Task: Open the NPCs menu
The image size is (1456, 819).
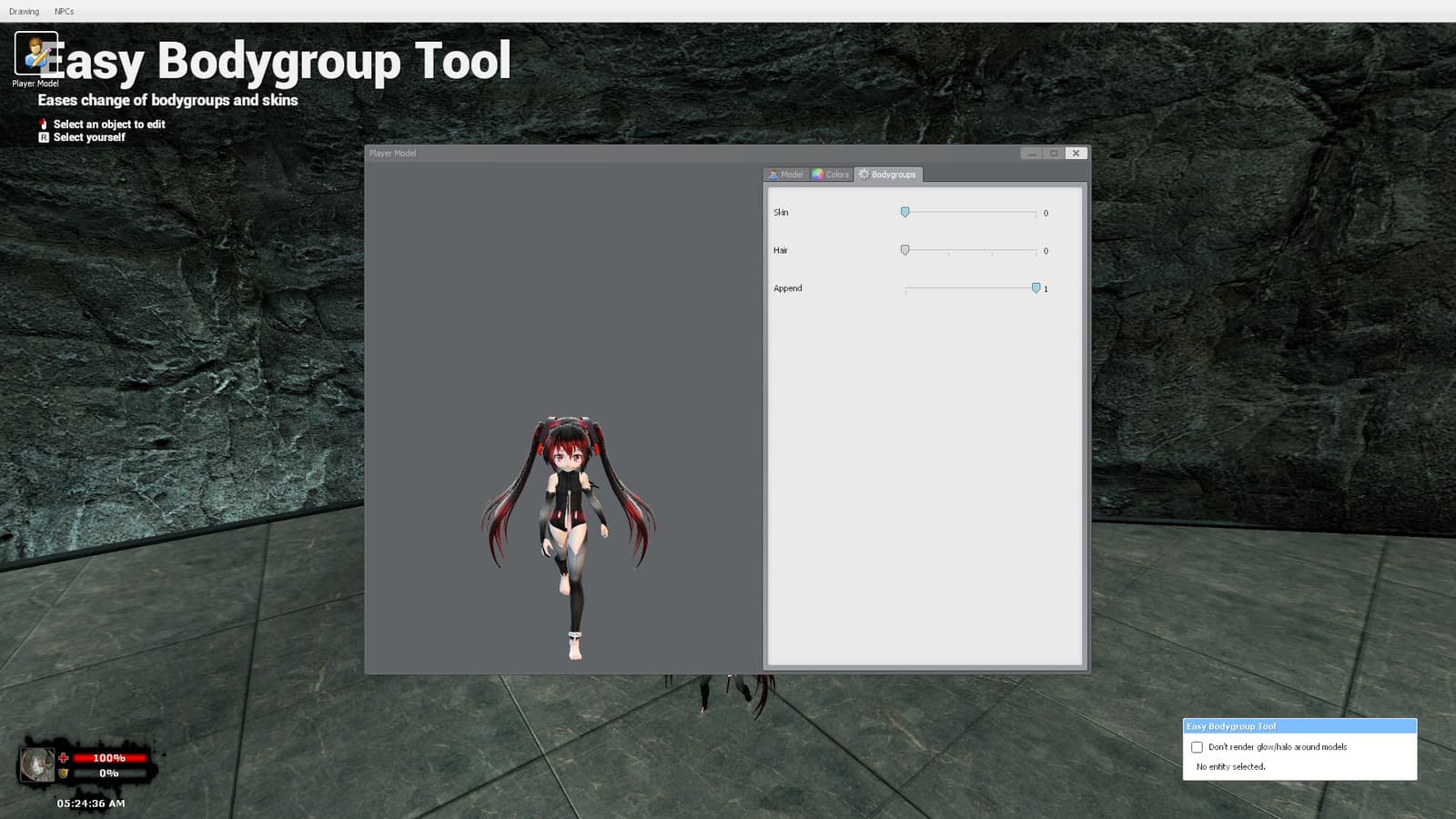Action: click(64, 12)
